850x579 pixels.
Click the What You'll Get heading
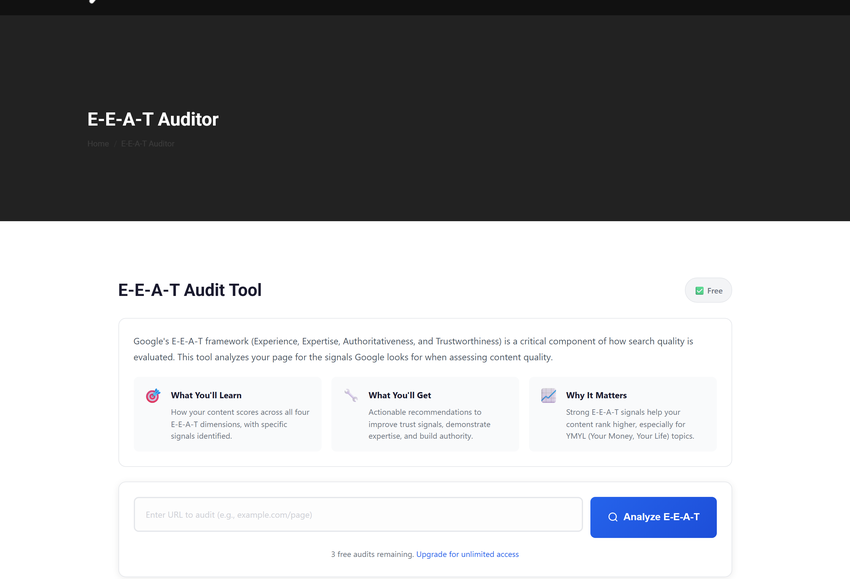[x=400, y=395]
